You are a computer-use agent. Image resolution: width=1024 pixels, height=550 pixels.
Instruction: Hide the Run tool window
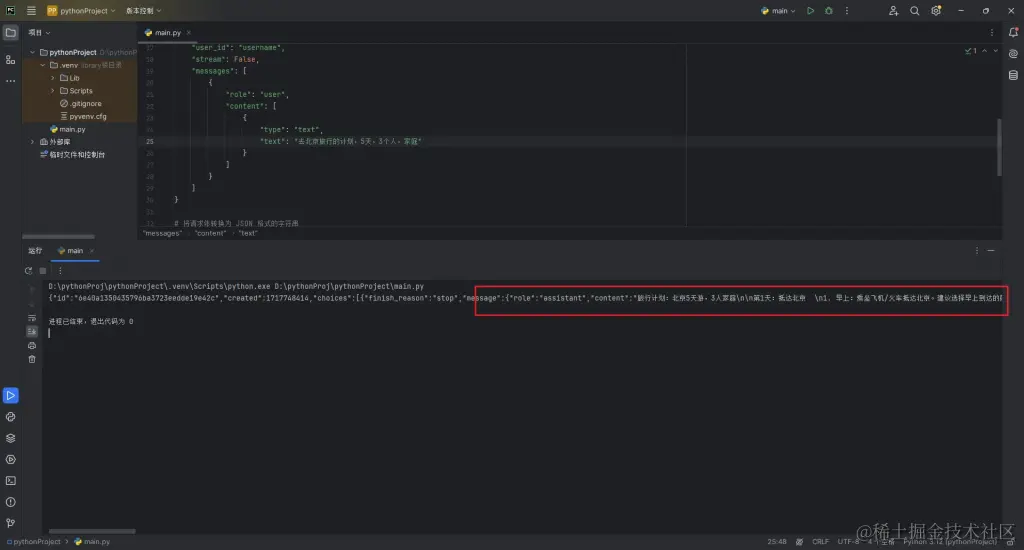click(x=991, y=251)
